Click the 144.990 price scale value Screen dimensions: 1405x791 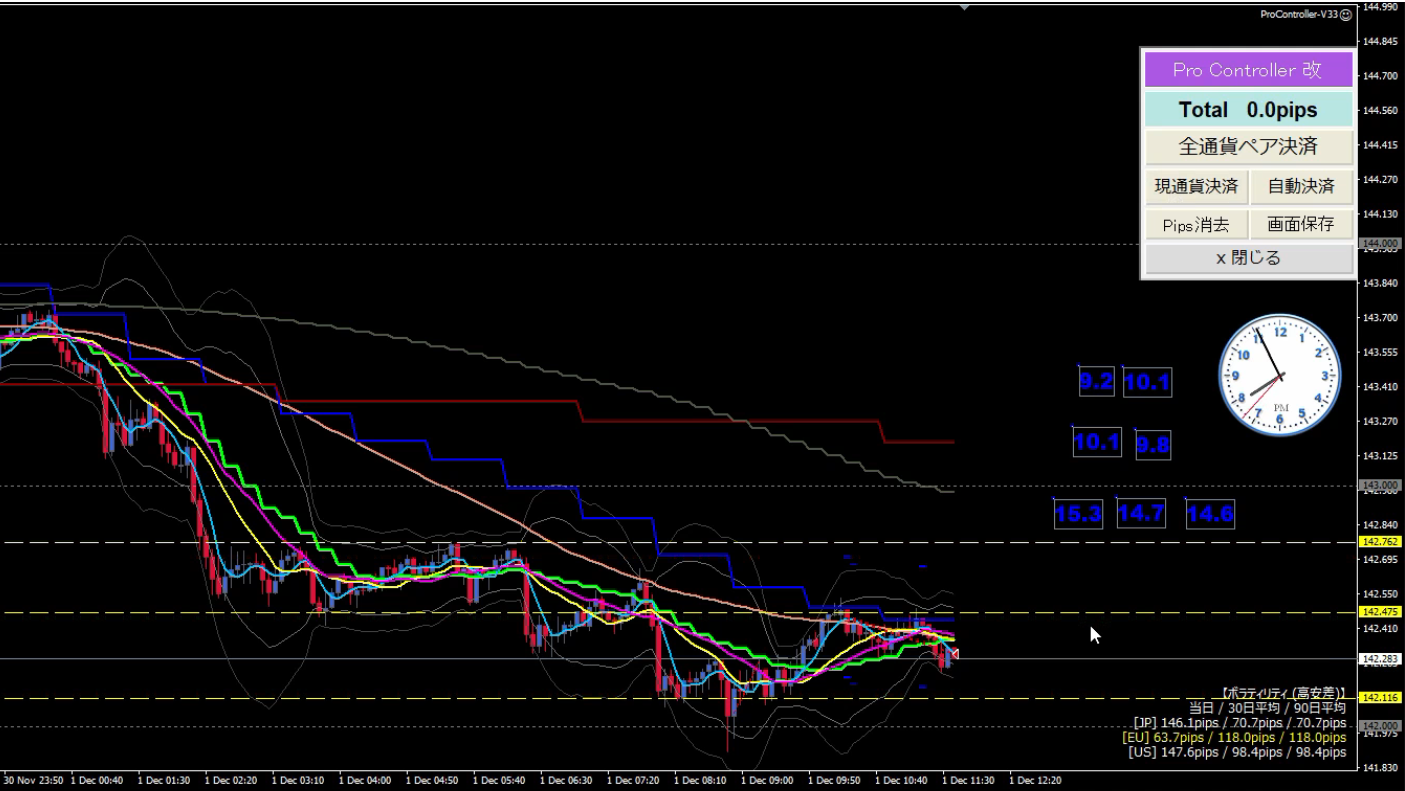pos(1380,7)
